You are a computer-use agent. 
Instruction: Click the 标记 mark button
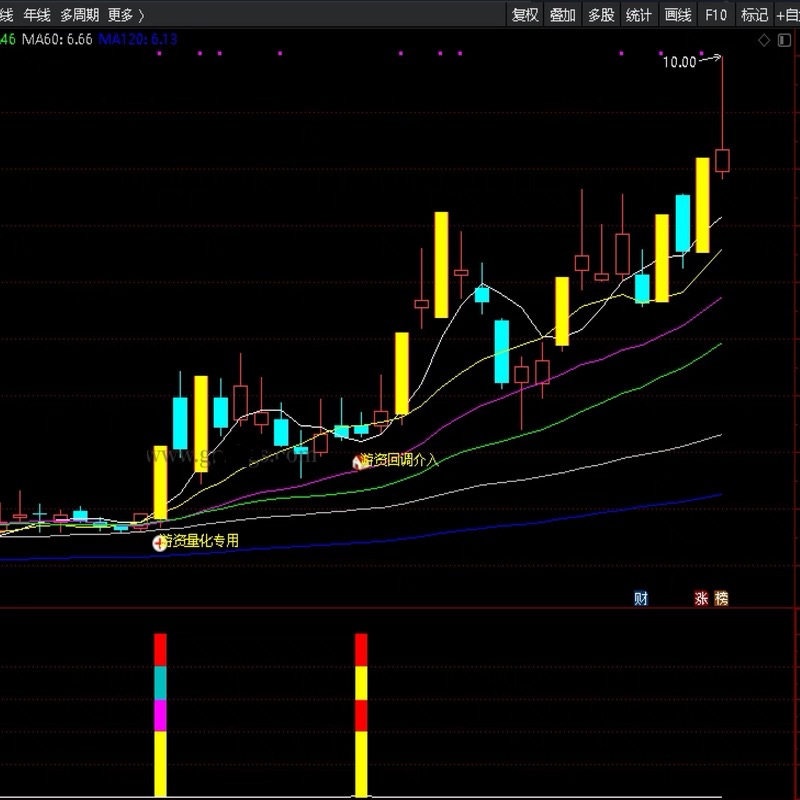coord(753,15)
